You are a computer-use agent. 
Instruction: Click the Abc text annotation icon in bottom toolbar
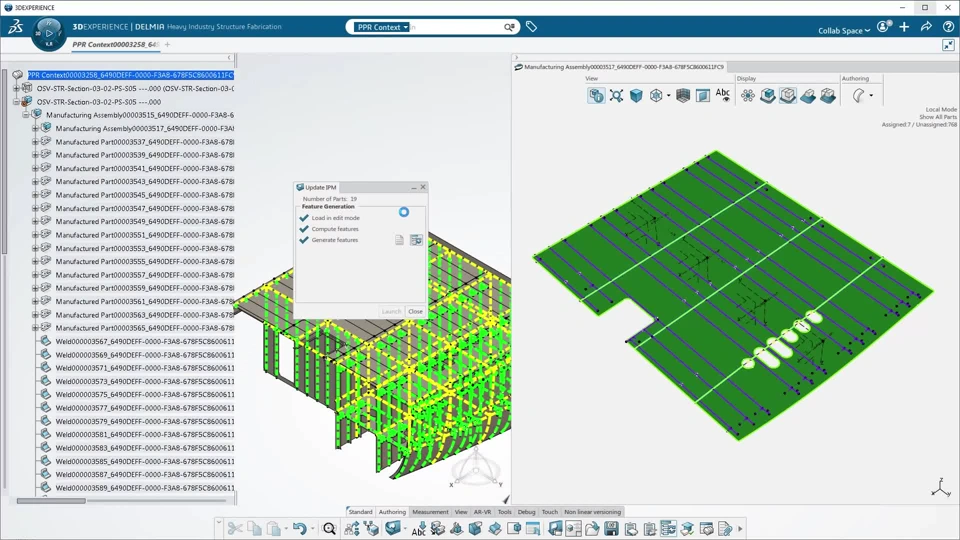419,528
